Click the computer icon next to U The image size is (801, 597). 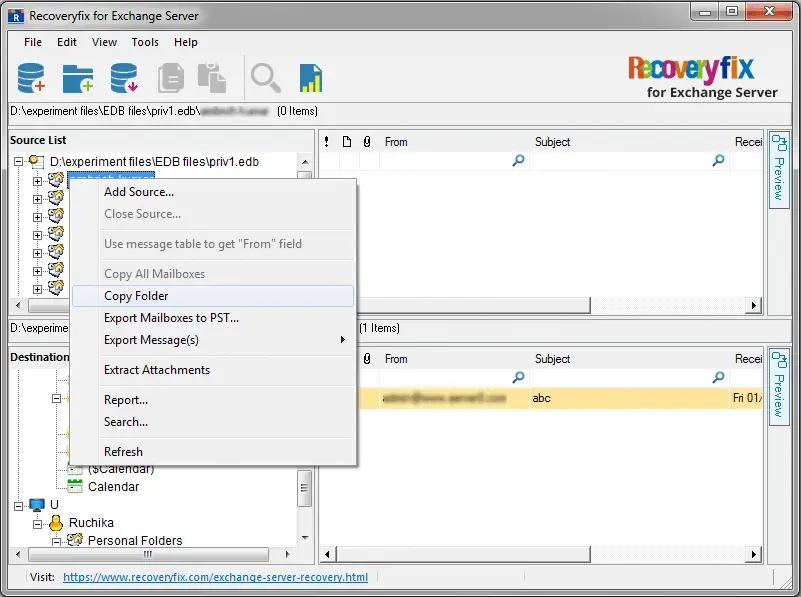click(37, 505)
